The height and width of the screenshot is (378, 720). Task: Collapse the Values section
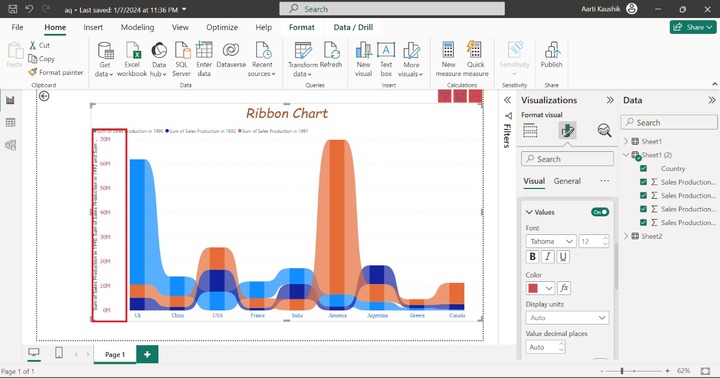529,212
